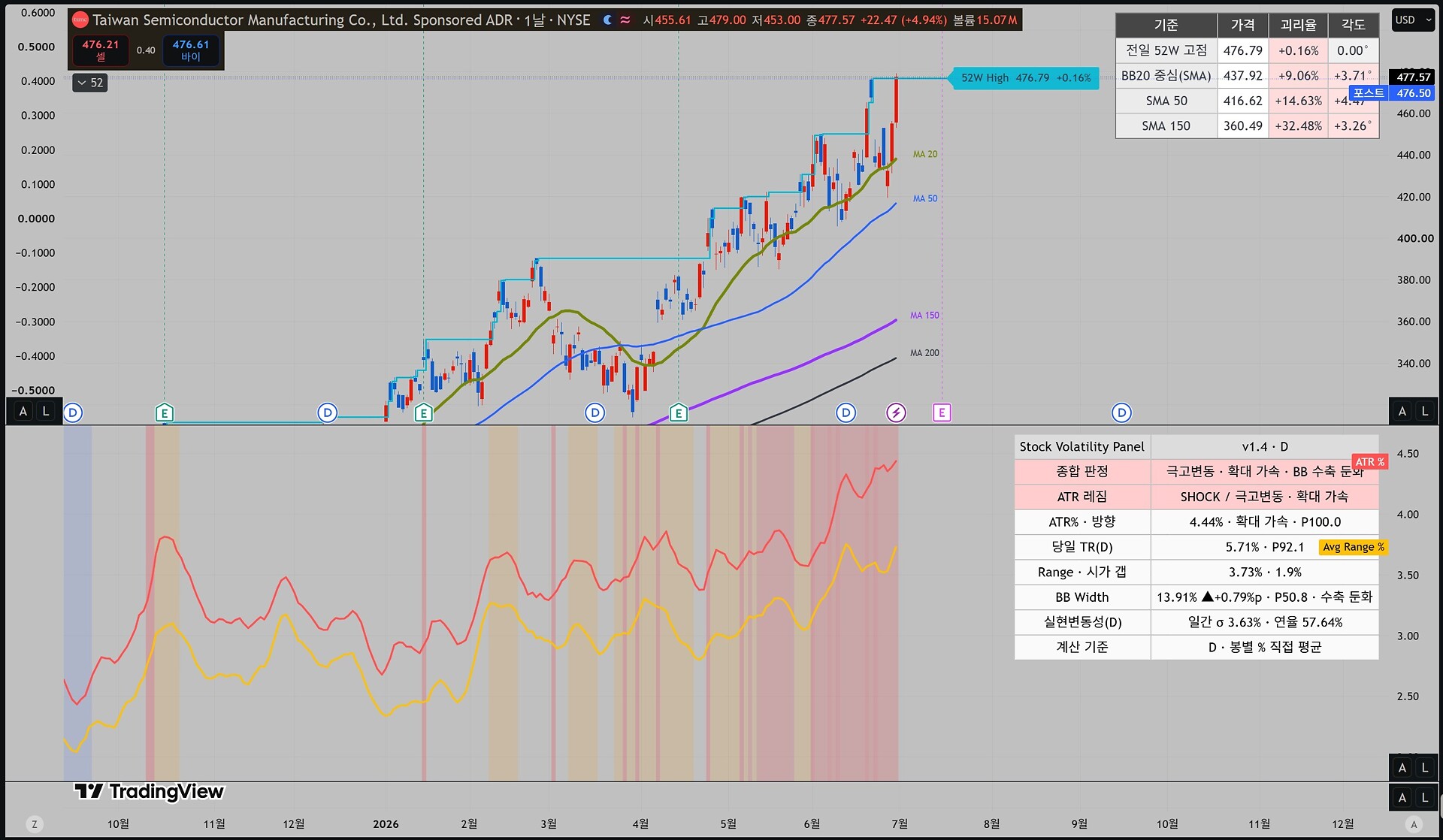Image resolution: width=1443 pixels, height=840 pixels.
Task: Click the MA 20 line label
Action: click(925, 154)
